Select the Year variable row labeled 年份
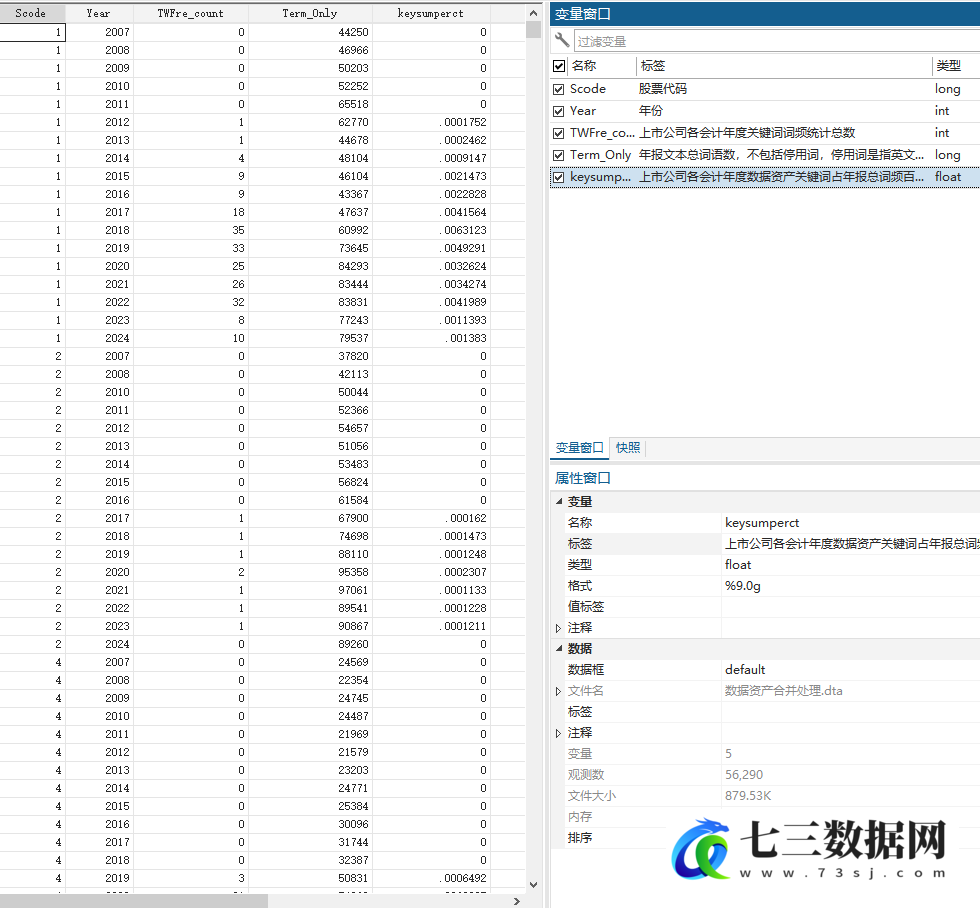Screen dimensions: 980x908 tap(764, 111)
